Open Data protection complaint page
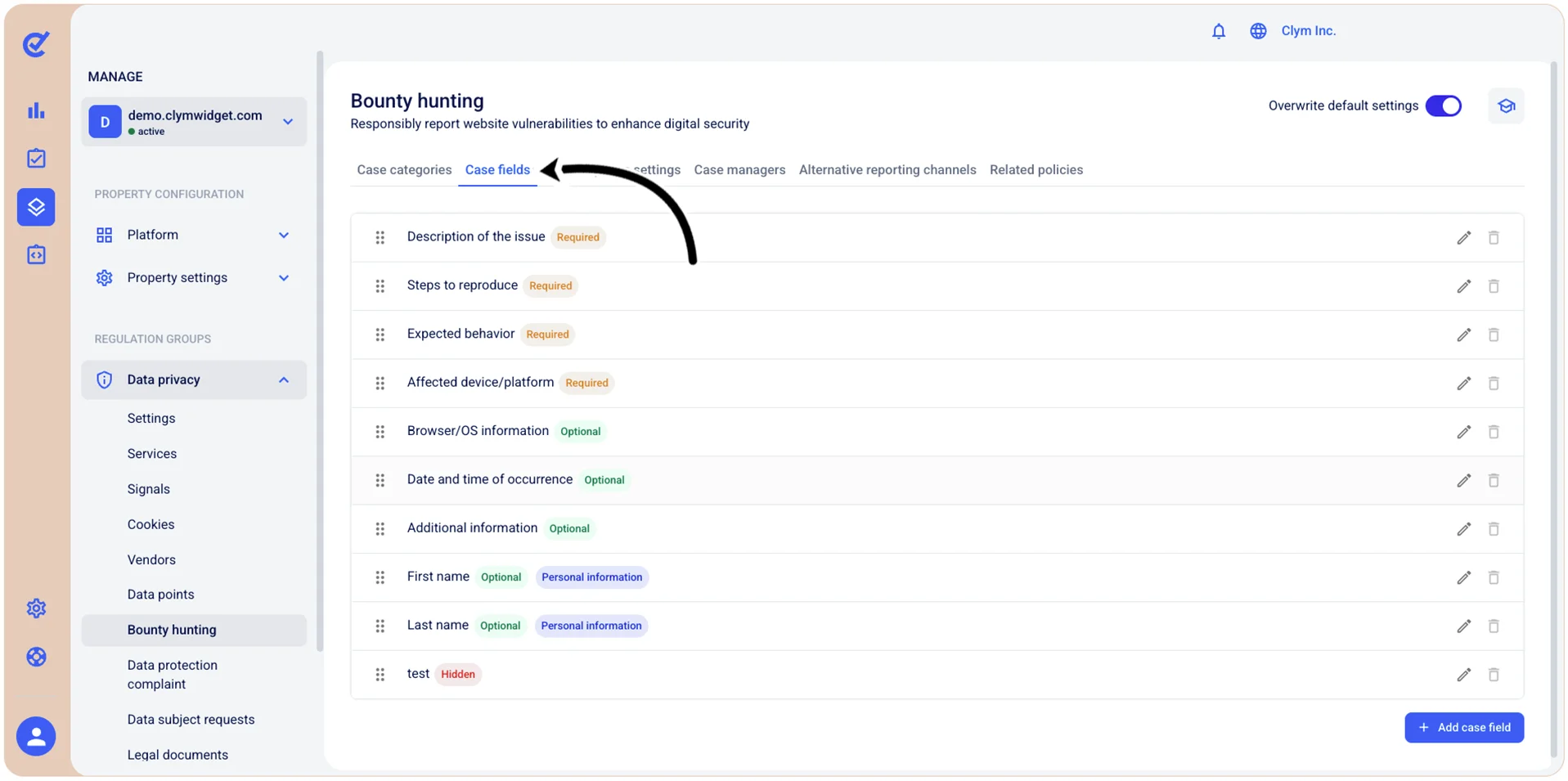 173,675
